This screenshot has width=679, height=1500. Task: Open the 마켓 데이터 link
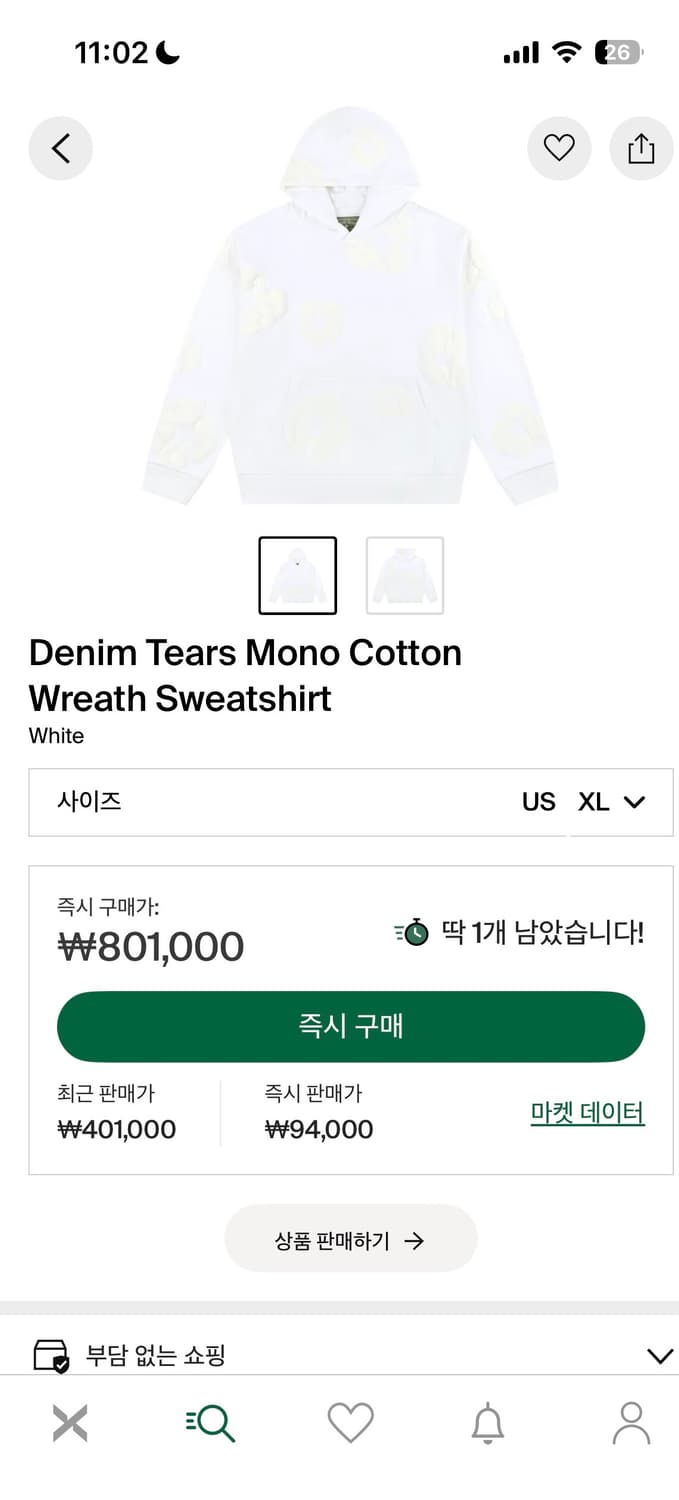click(587, 1112)
